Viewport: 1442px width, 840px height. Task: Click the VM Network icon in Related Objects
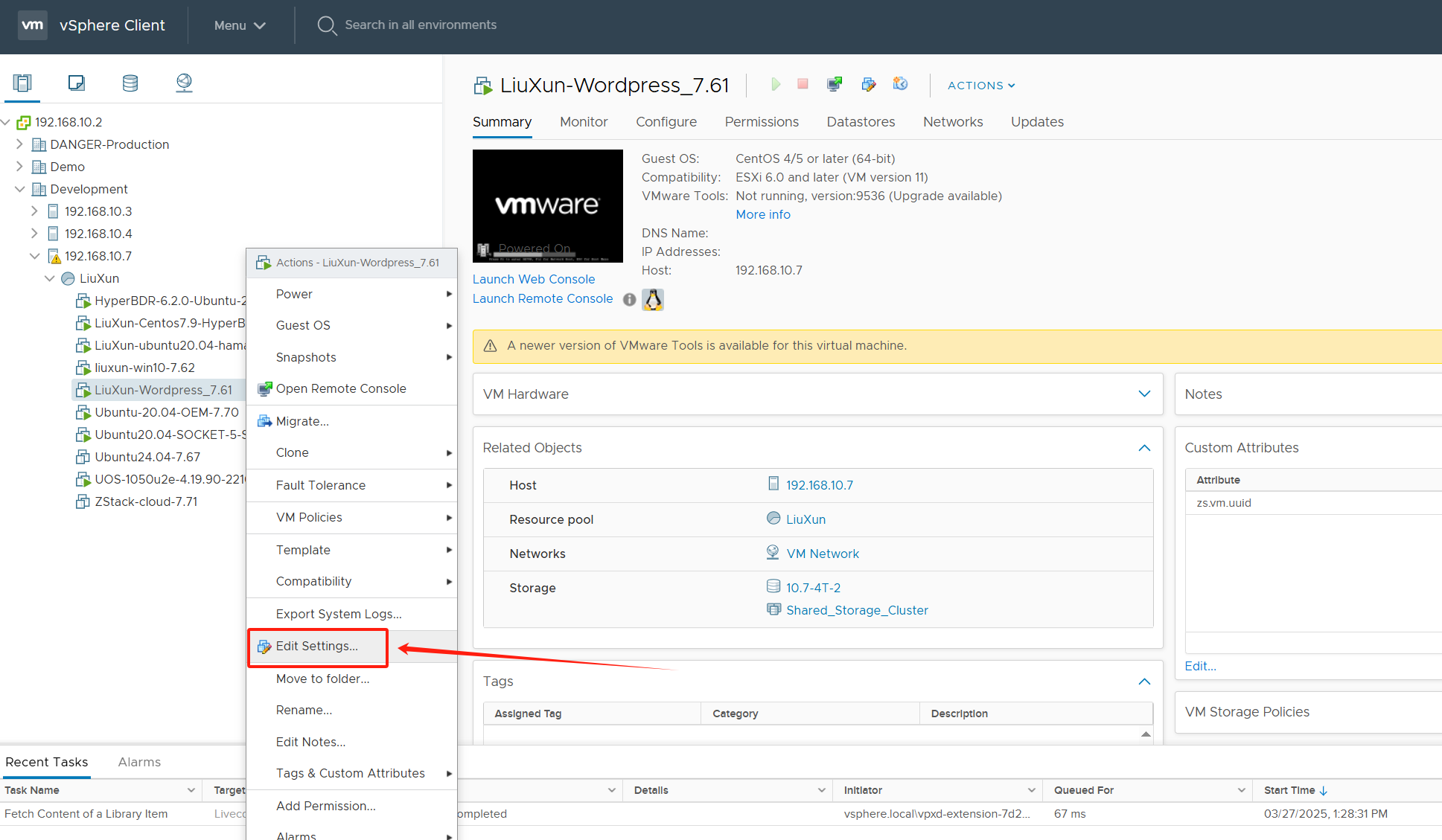773,552
